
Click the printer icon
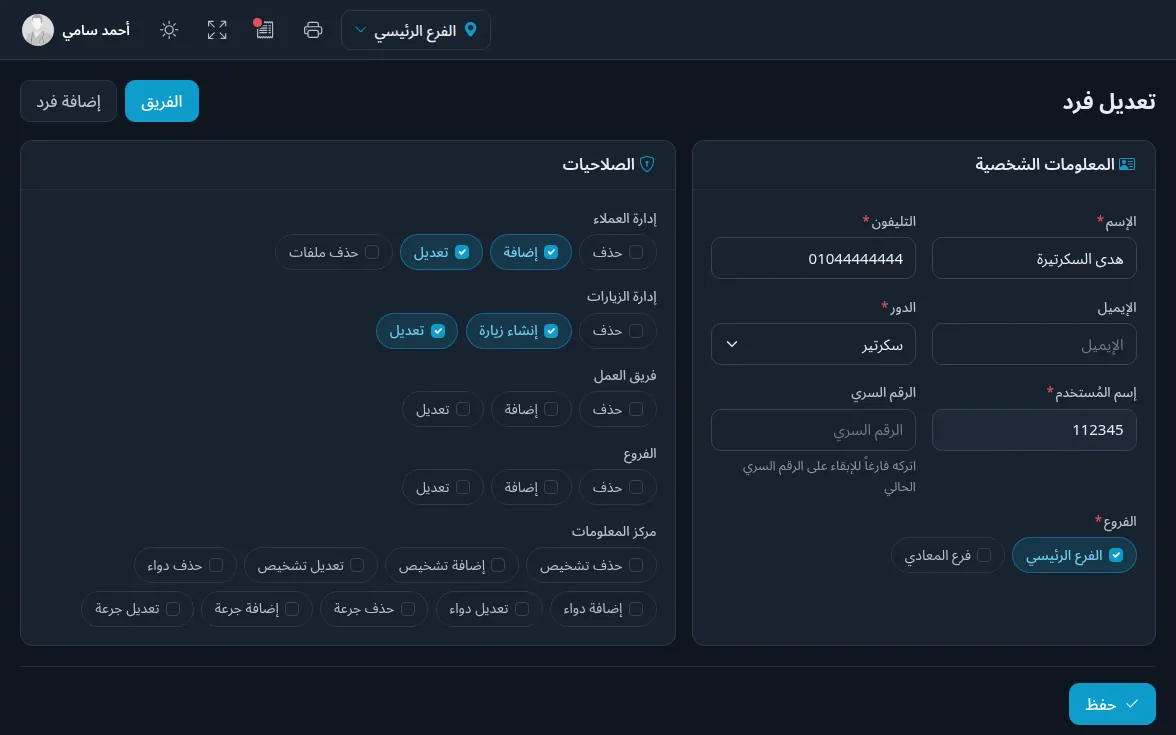pos(313,30)
